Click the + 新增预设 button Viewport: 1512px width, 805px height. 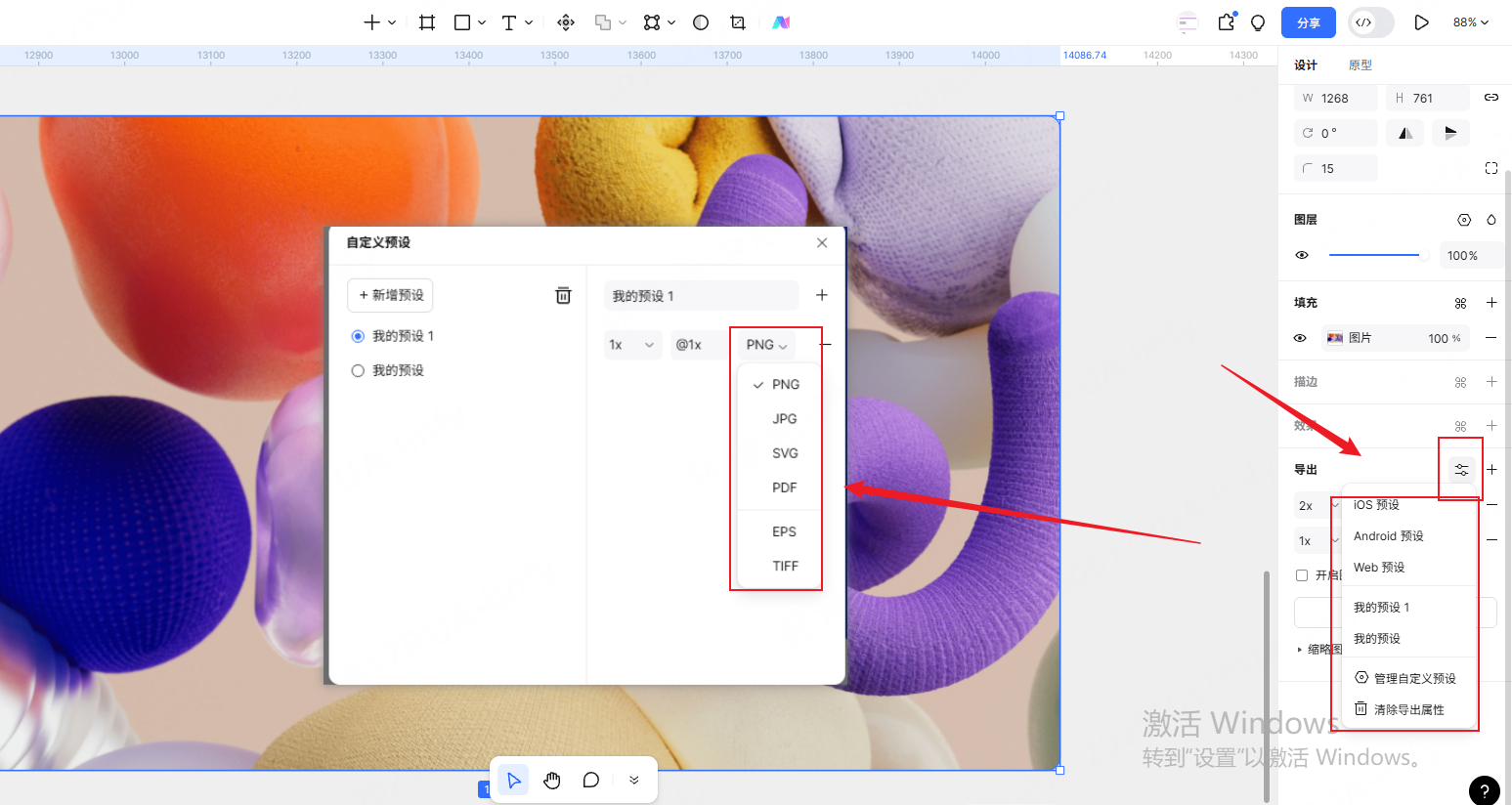[390, 295]
